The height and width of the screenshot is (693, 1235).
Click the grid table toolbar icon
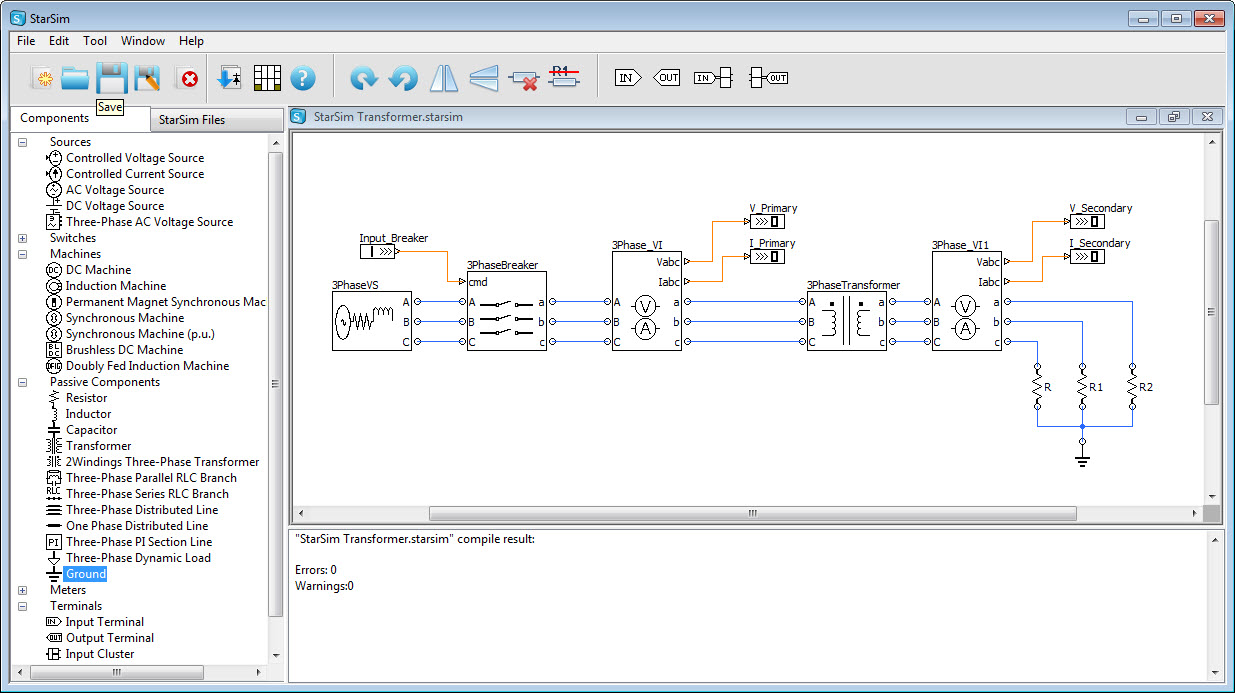pos(267,78)
